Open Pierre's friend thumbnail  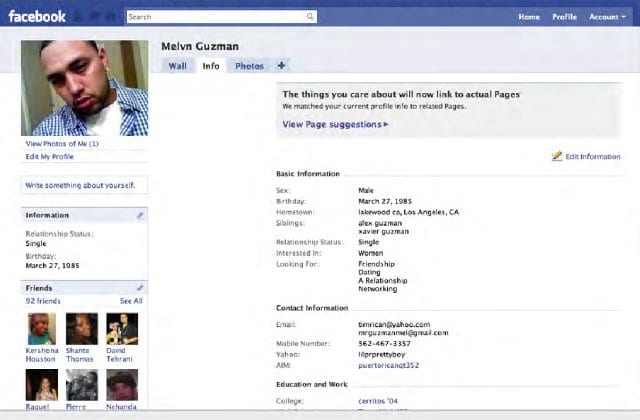pos(82,385)
